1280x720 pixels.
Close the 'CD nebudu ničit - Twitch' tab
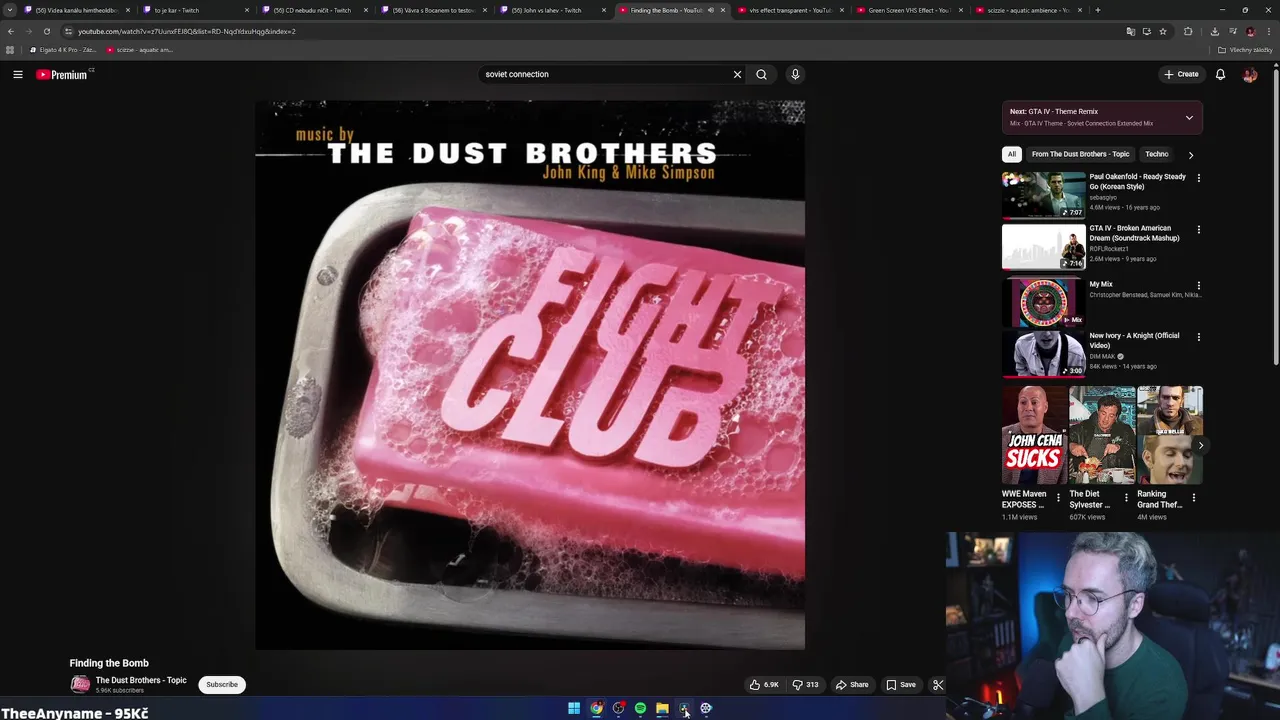[x=366, y=10]
